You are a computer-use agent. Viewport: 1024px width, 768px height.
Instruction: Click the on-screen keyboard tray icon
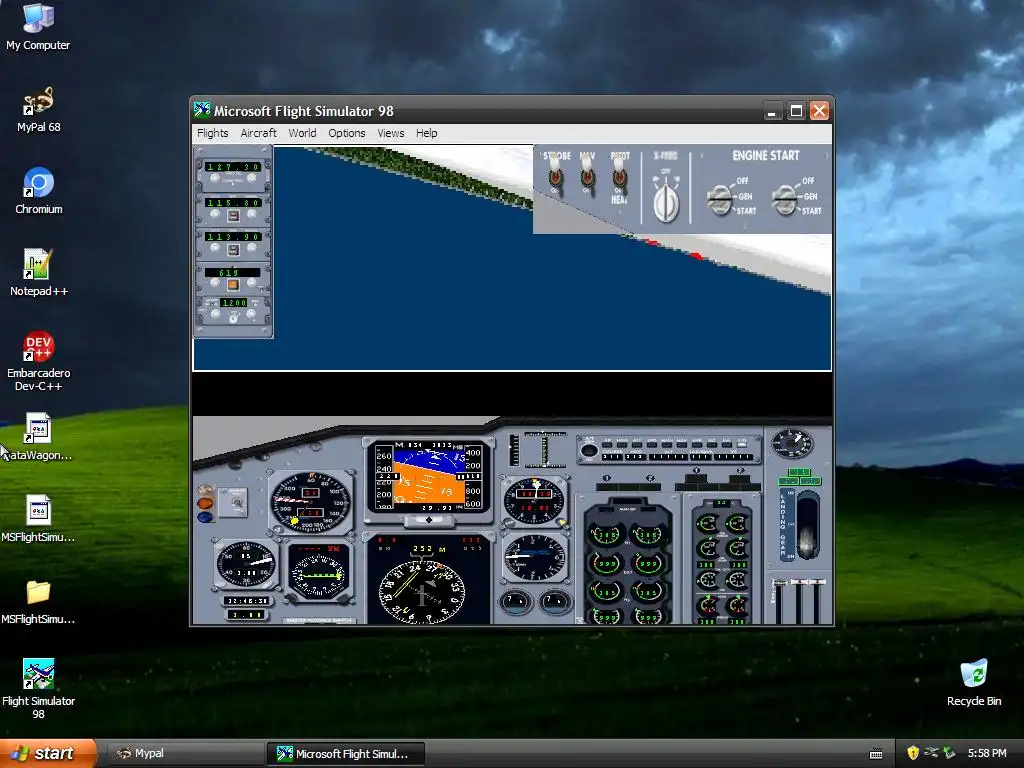(x=876, y=754)
